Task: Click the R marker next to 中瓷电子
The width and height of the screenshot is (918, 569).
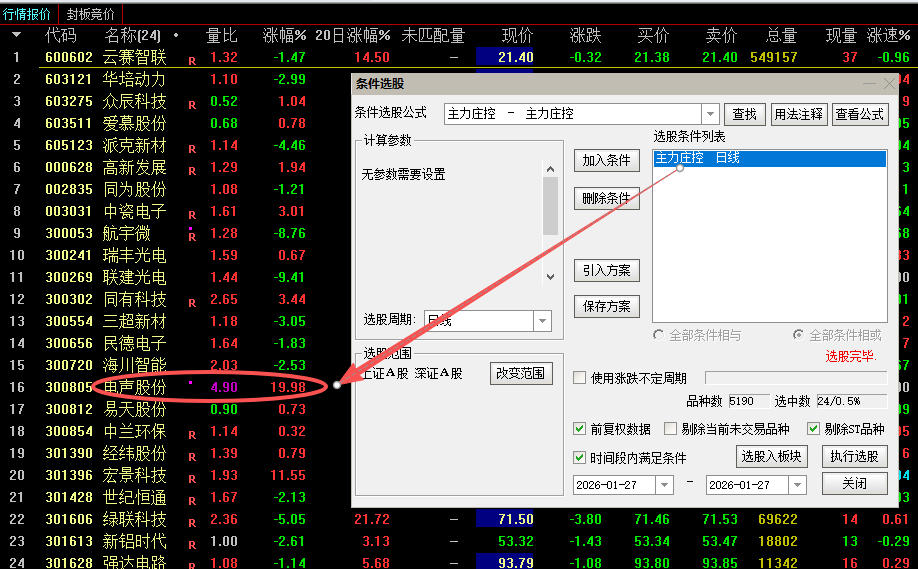Action: pos(192,214)
